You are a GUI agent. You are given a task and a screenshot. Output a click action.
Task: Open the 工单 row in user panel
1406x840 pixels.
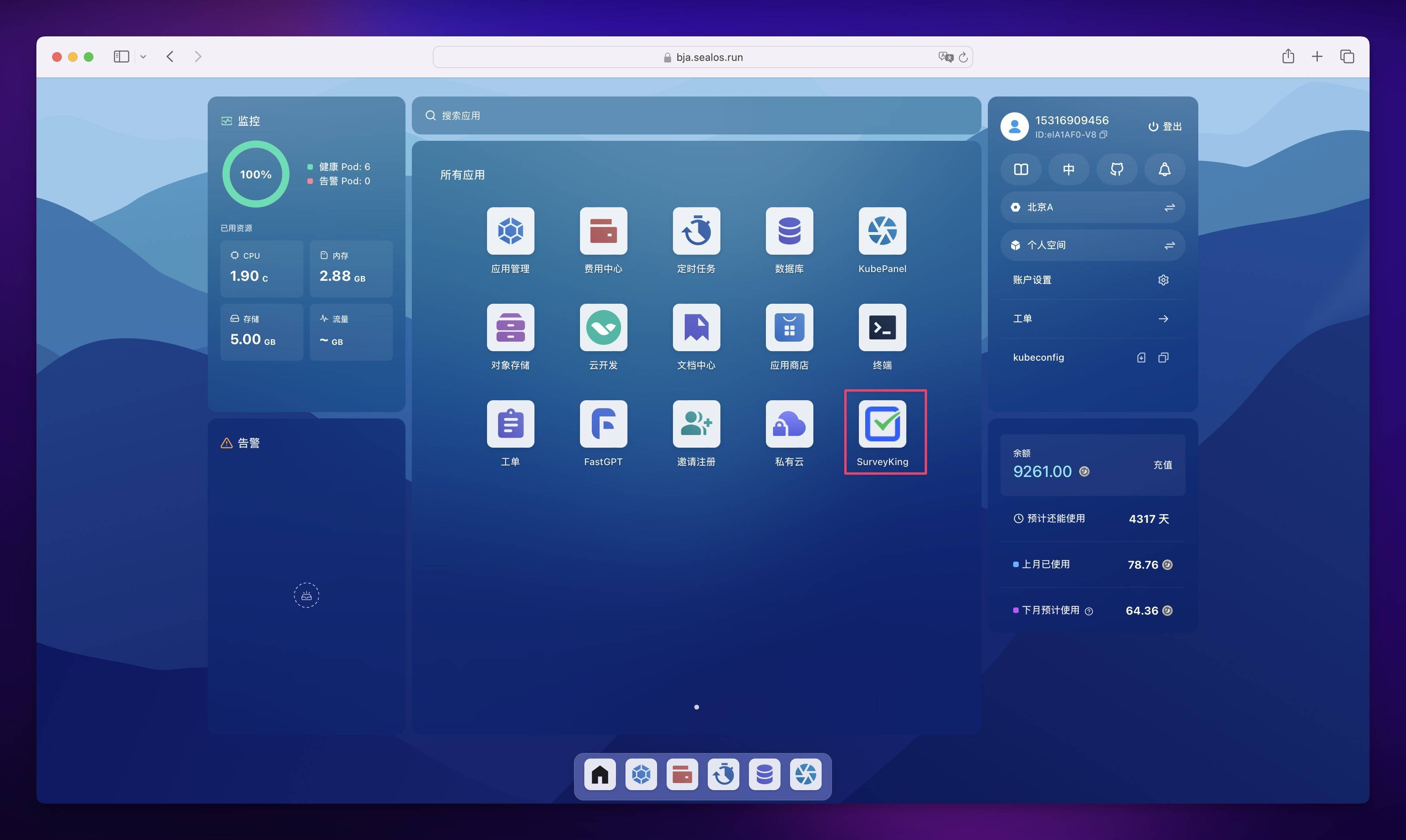1092,319
